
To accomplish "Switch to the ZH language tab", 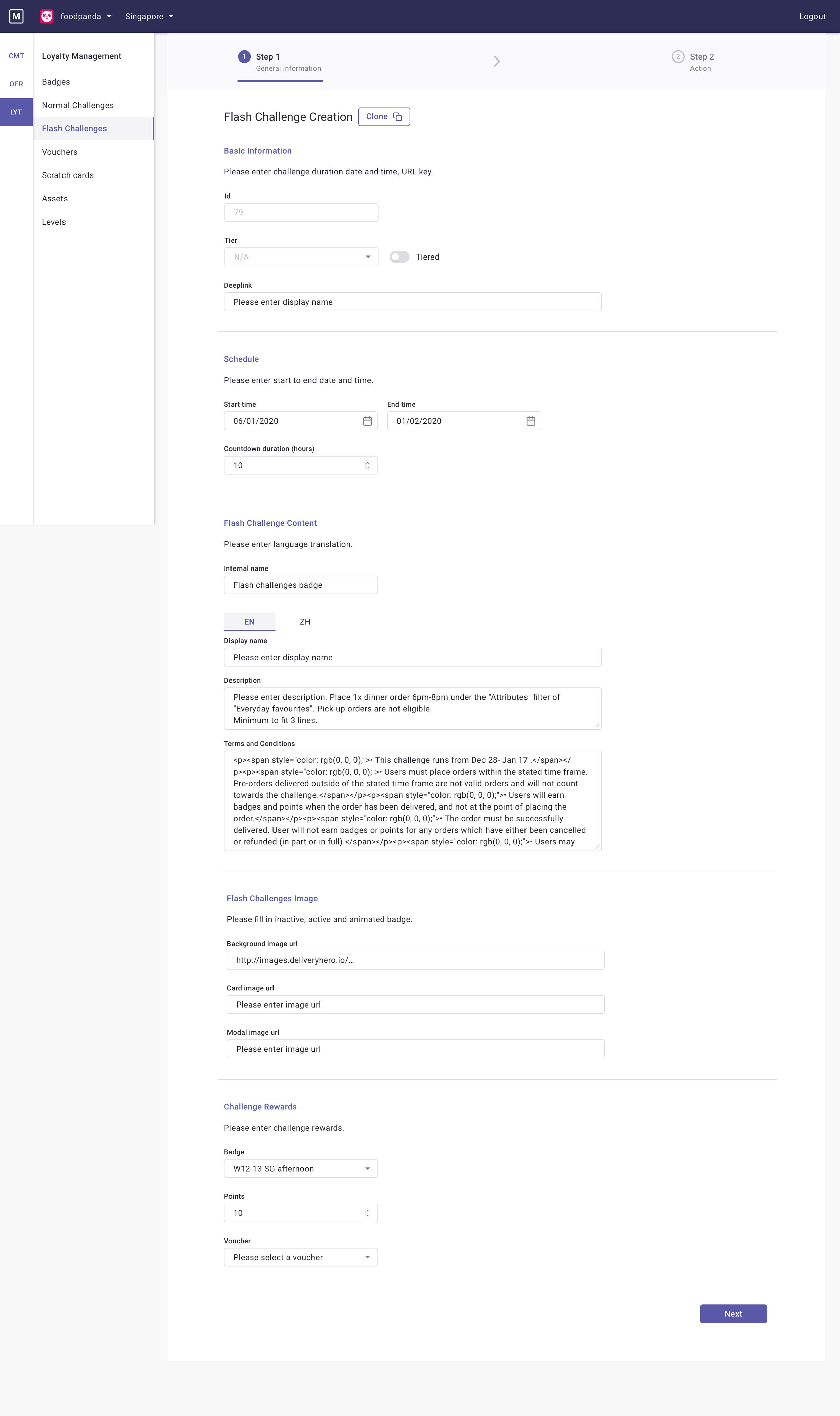I will pyautogui.click(x=305, y=622).
